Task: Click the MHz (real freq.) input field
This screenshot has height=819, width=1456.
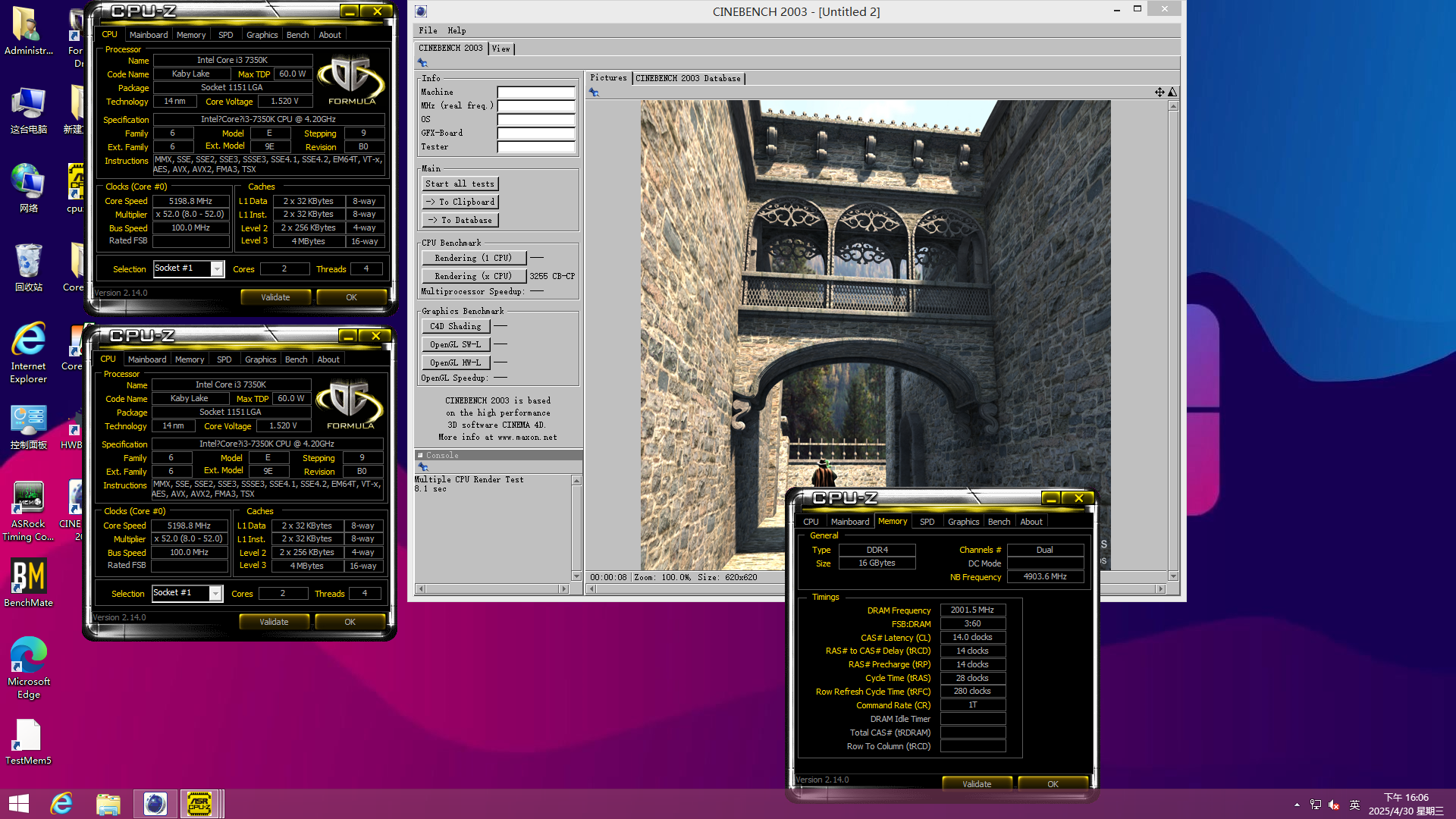Action: pyautogui.click(x=536, y=106)
